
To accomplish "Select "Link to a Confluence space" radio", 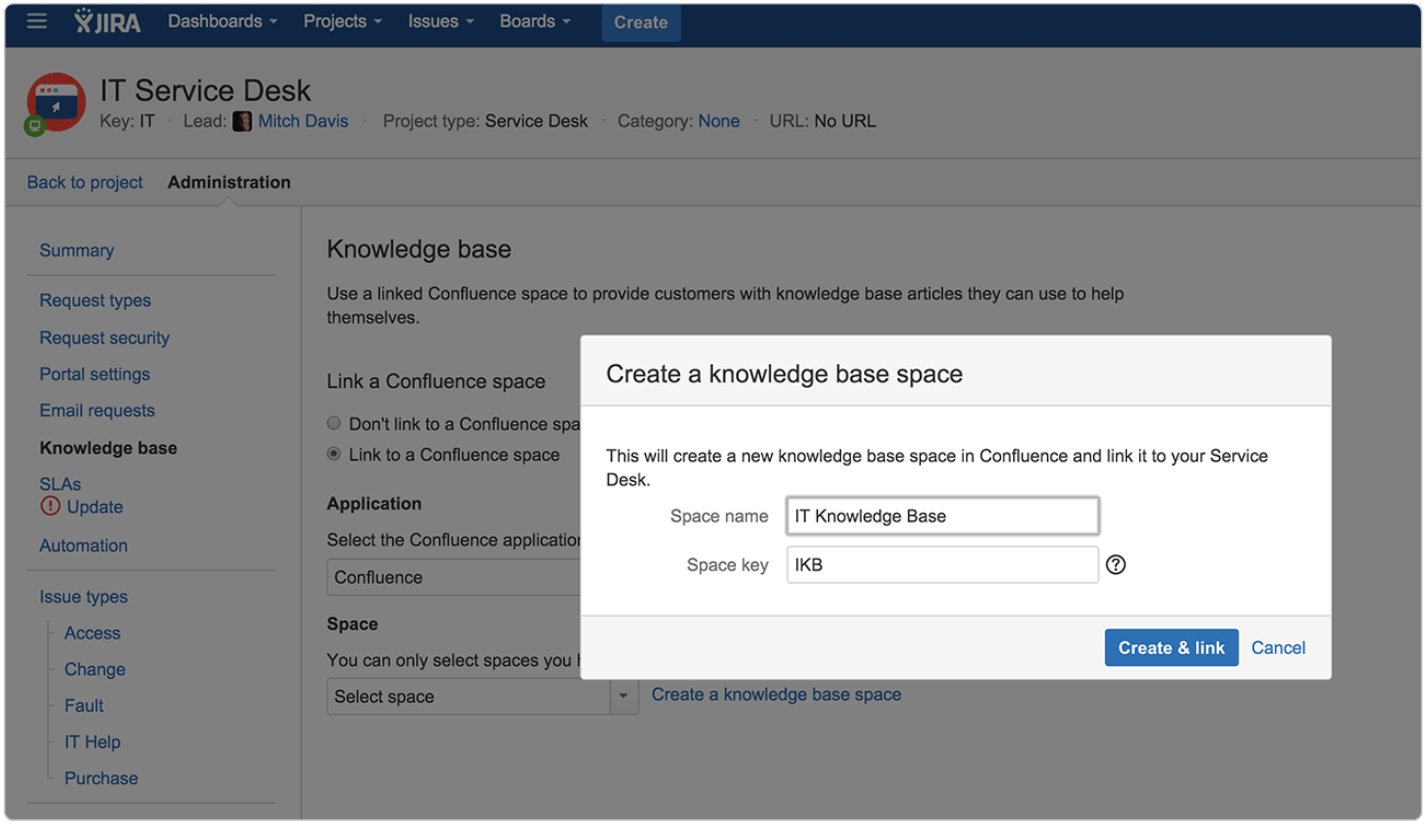I will click(x=334, y=455).
